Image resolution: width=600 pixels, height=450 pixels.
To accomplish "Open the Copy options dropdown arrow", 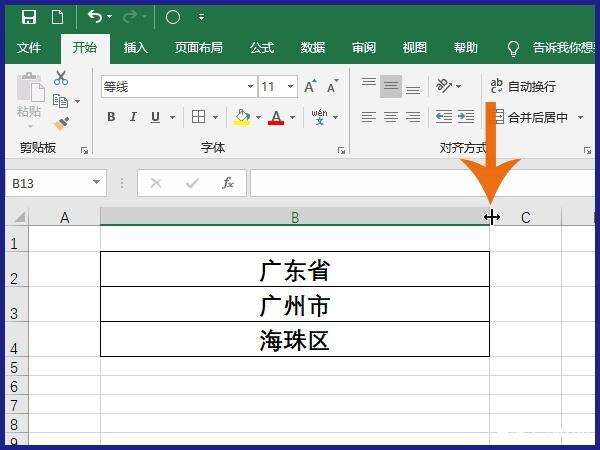I will click(77, 101).
